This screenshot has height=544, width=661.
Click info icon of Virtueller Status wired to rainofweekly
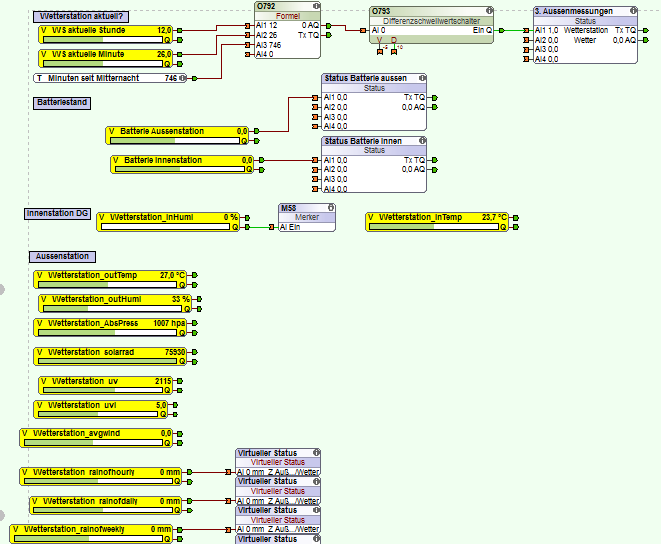[316, 510]
